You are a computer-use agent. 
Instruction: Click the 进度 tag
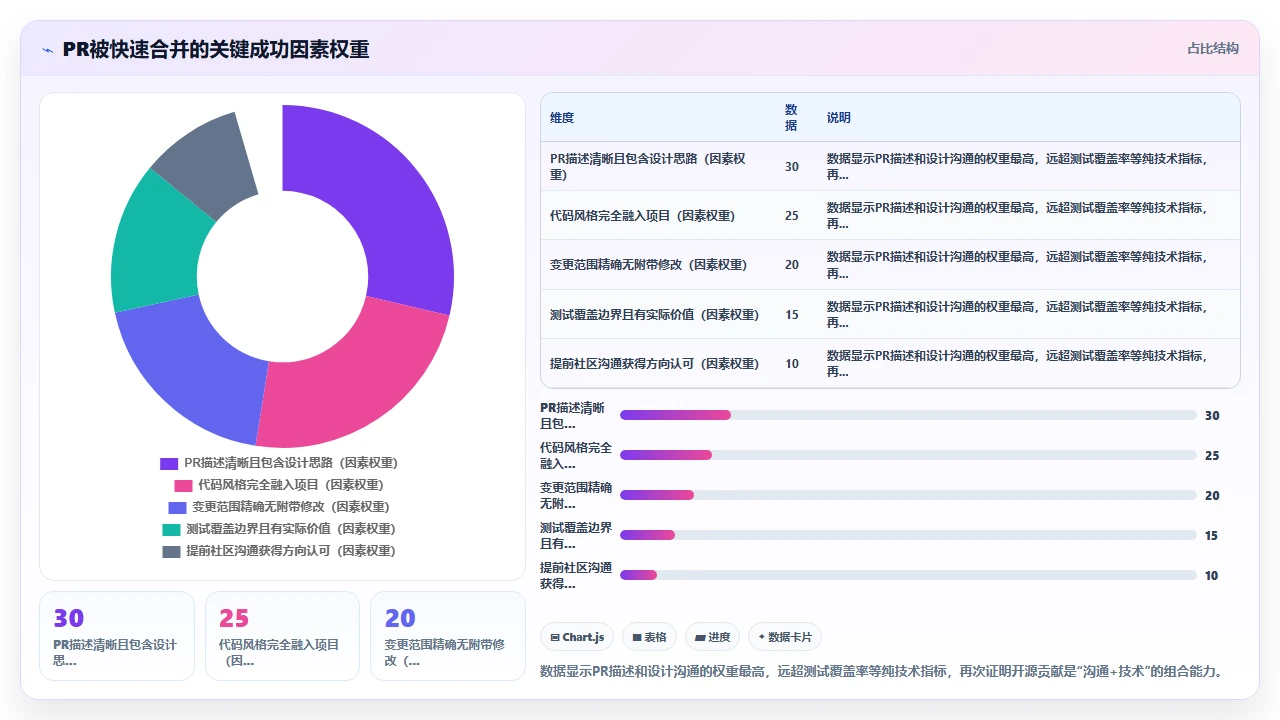click(x=712, y=637)
